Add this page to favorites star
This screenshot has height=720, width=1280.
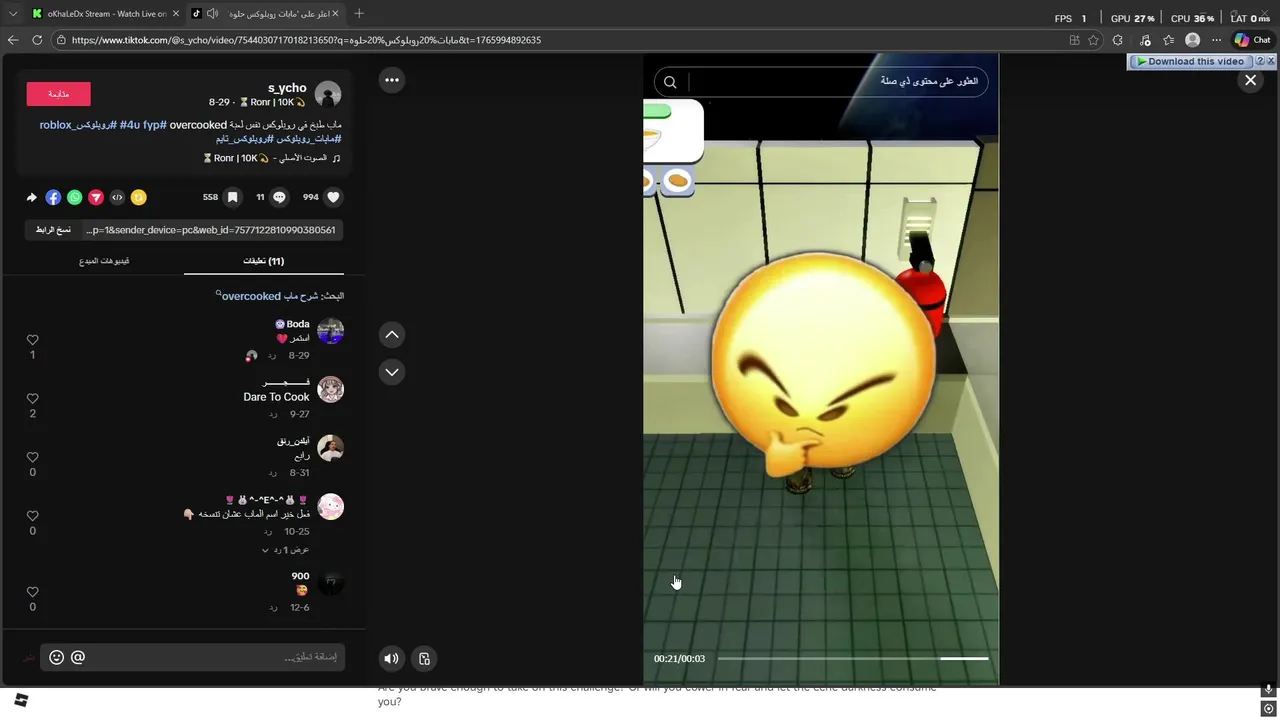click(1093, 40)
